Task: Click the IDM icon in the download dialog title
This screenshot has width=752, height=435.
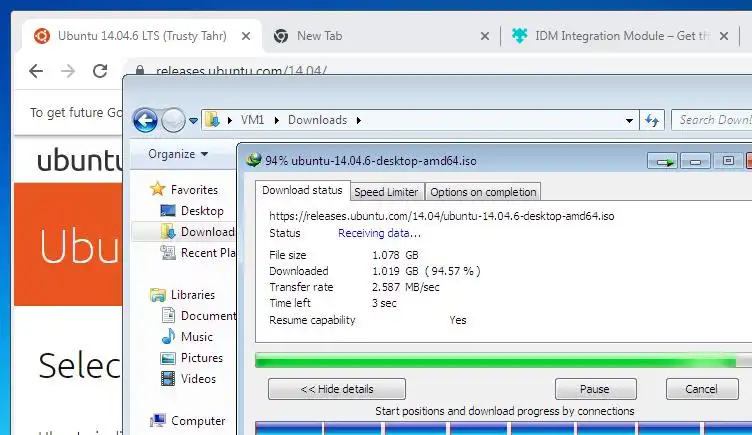Action: coord(253,160)
